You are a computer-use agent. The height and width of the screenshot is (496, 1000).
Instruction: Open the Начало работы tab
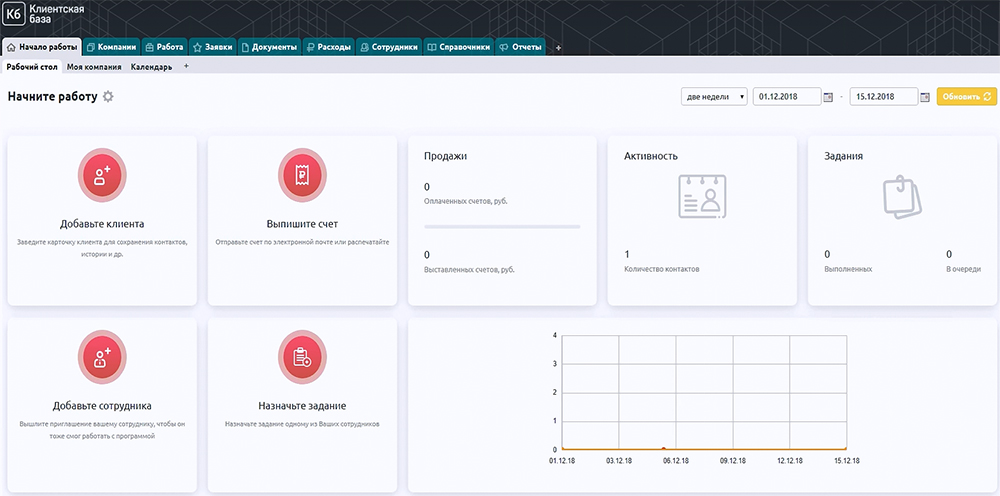(42, 47)
